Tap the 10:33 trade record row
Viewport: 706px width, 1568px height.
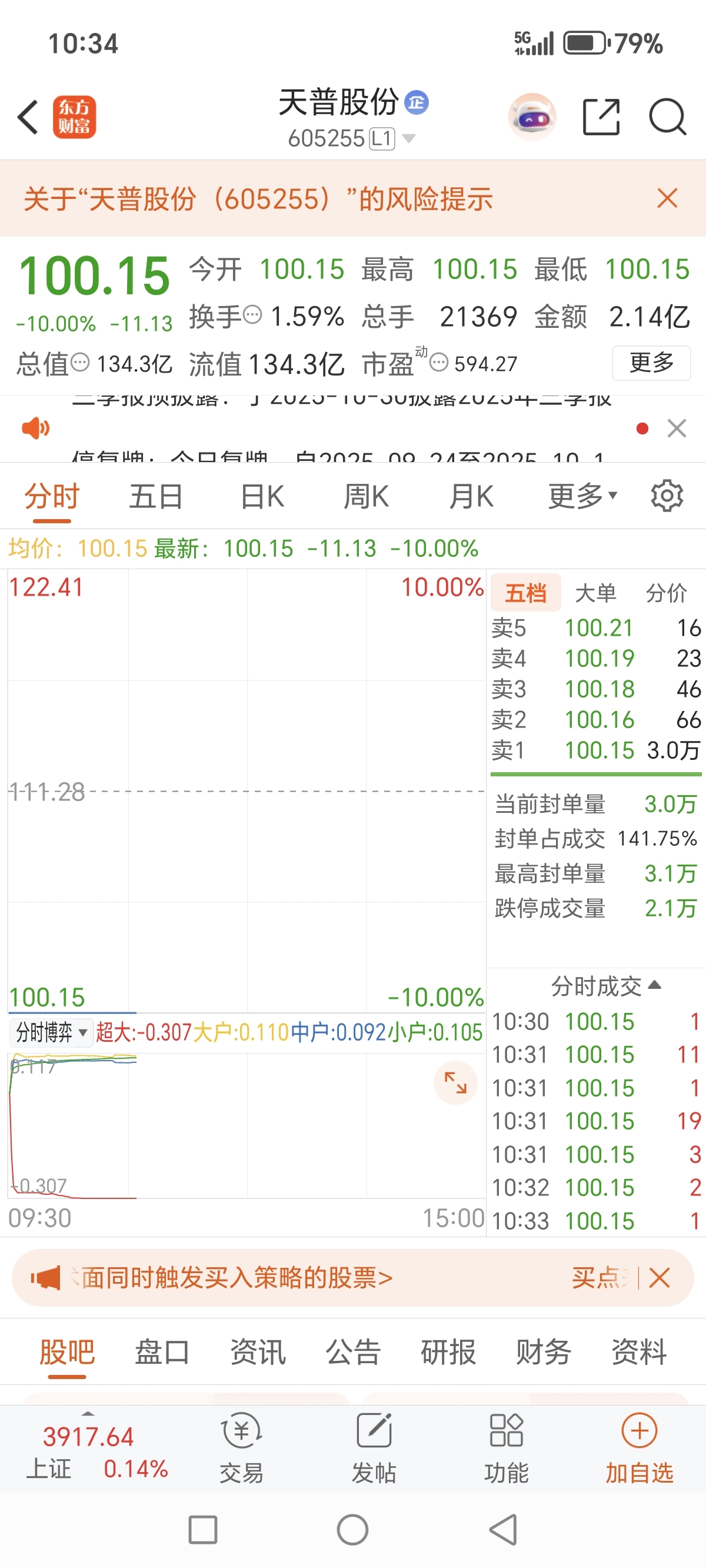tap(596, 1221)
